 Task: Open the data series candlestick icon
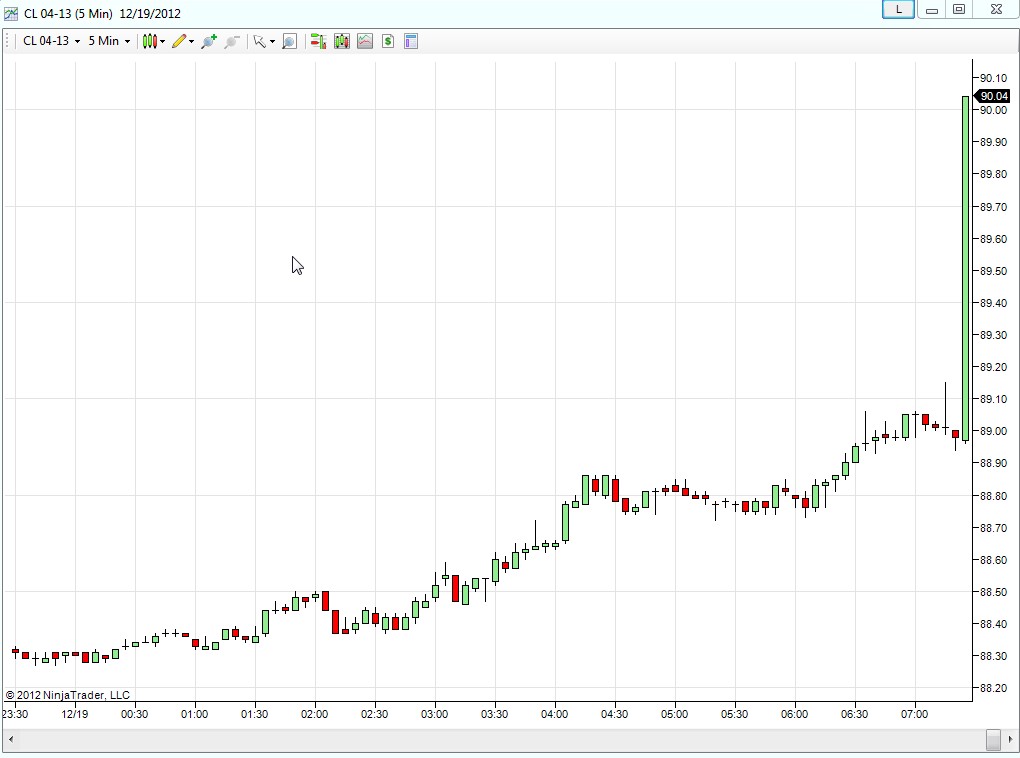[342, 42]
